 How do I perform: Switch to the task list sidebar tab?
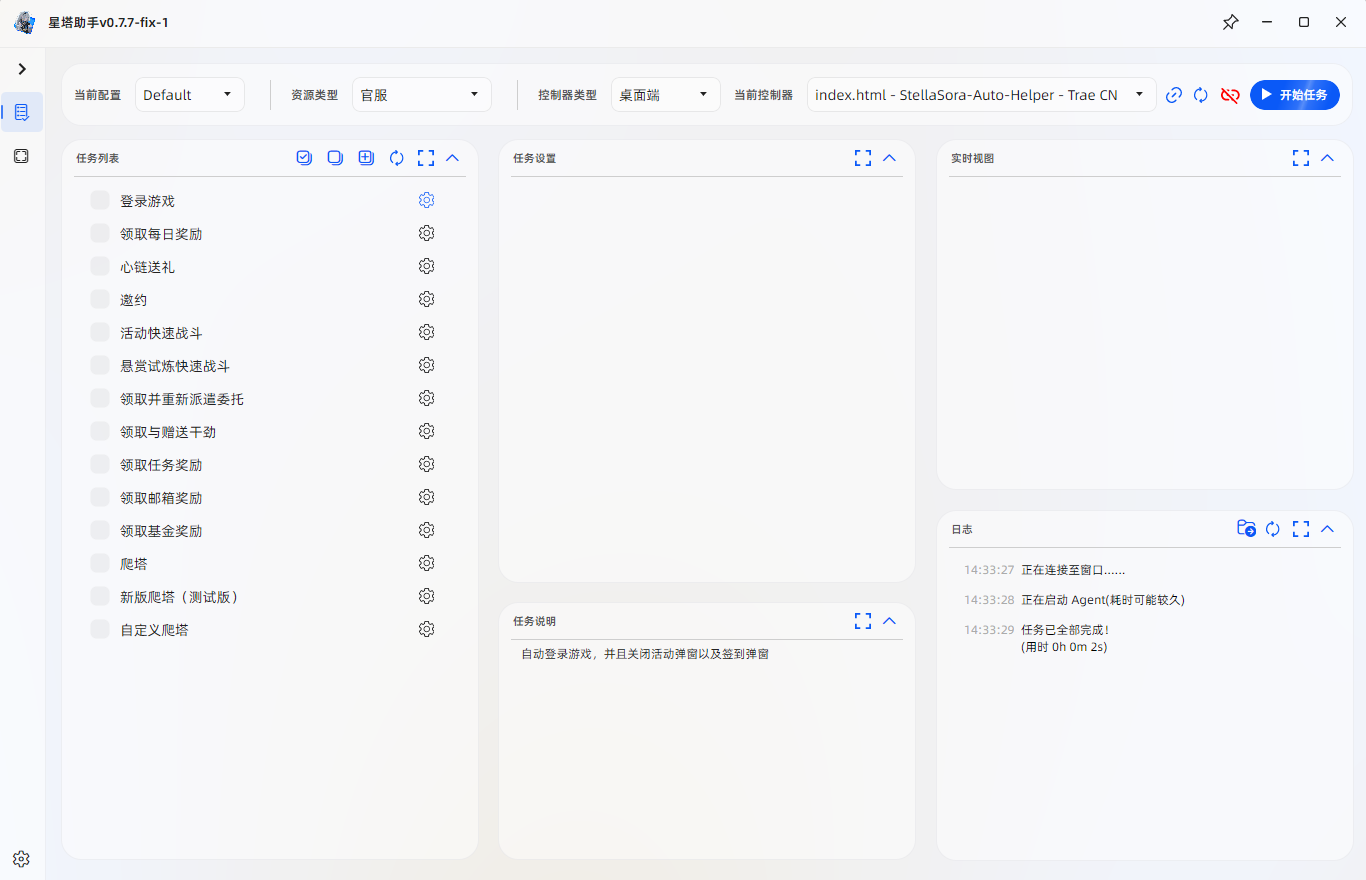[x=22, y=112]
